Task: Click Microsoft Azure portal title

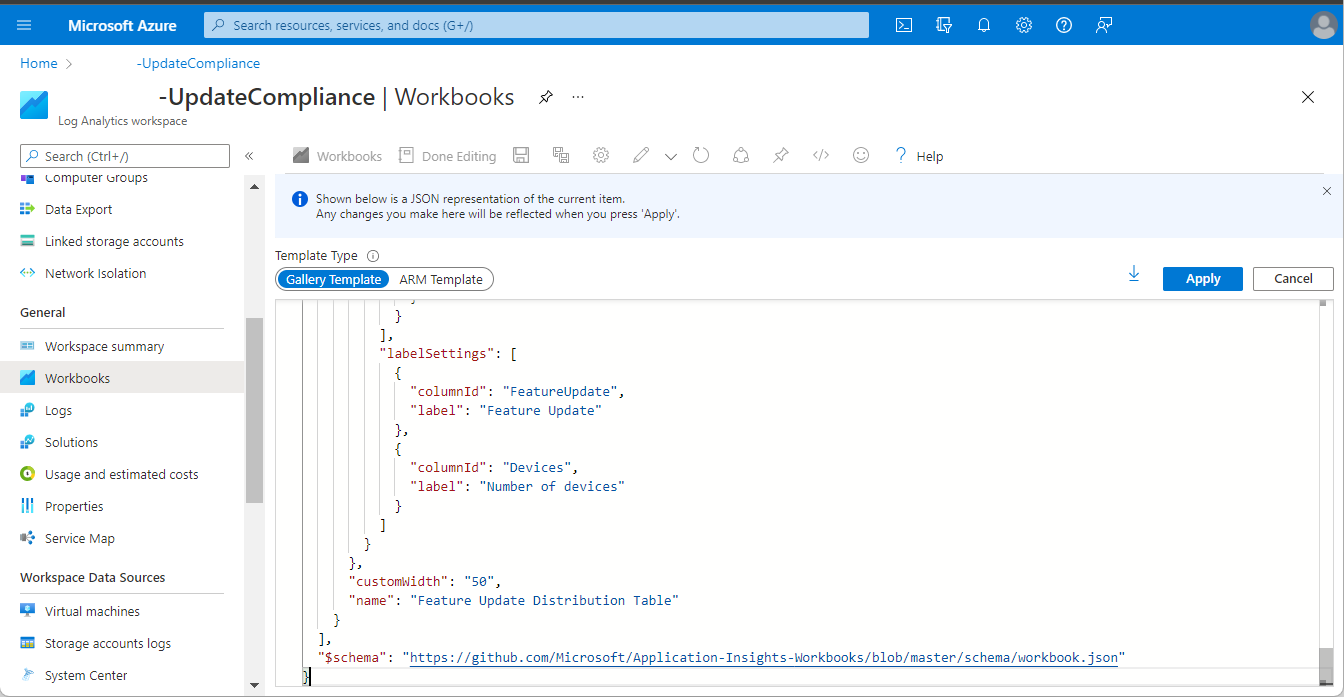Action: click(122, 25)
